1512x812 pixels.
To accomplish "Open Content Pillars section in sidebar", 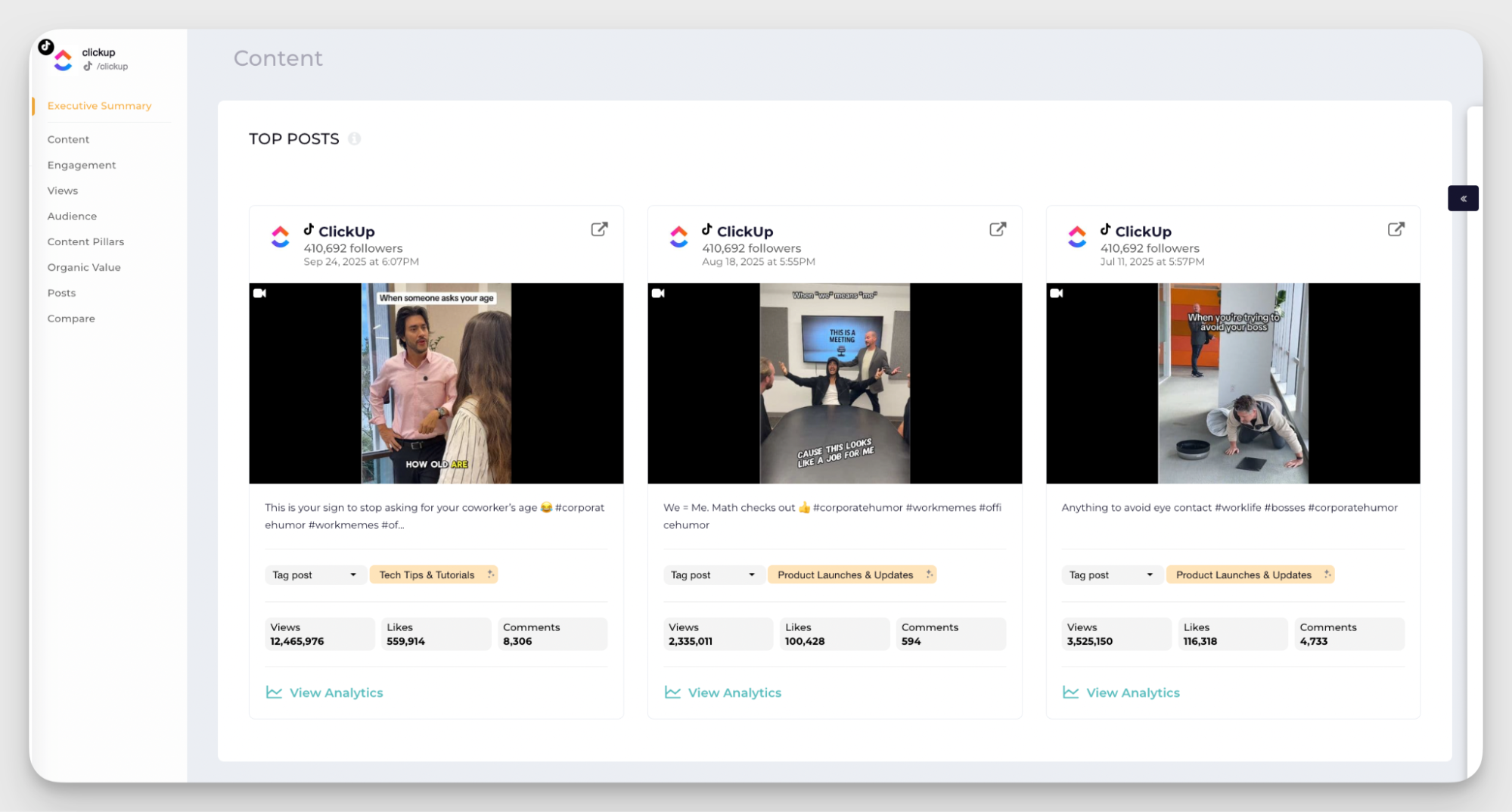I will click(85, 241).
